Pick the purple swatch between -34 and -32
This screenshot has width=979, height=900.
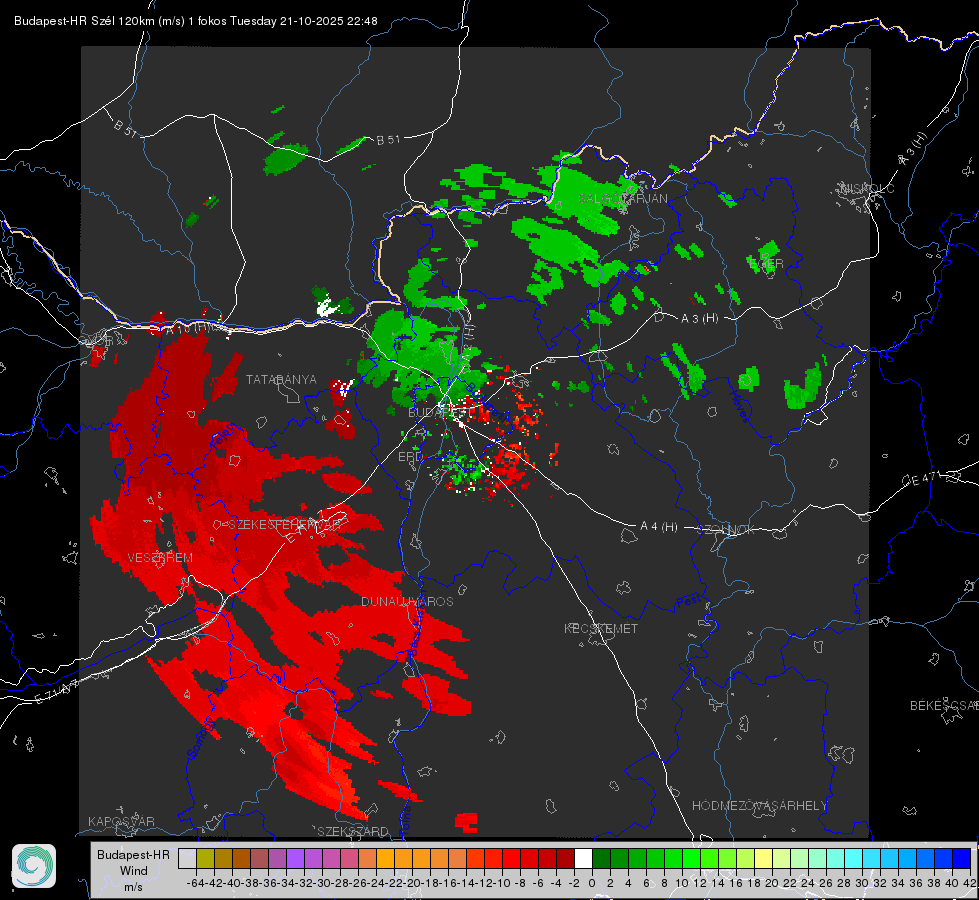[x=295, y=858]
